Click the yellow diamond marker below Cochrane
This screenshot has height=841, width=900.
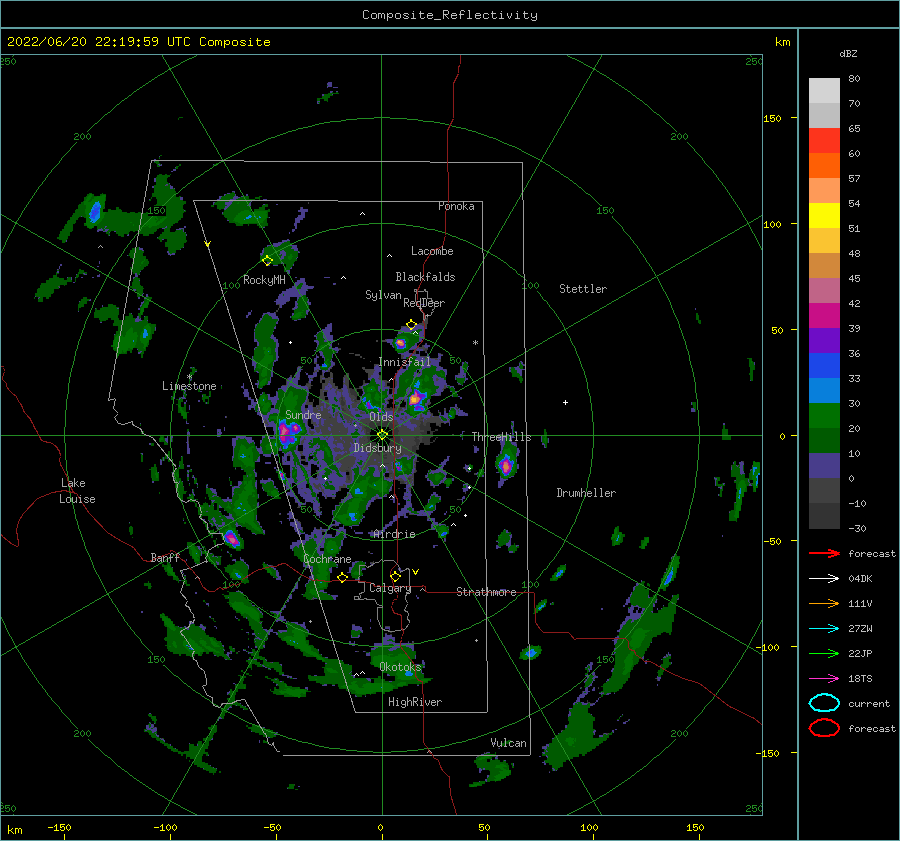coord(343,577)
